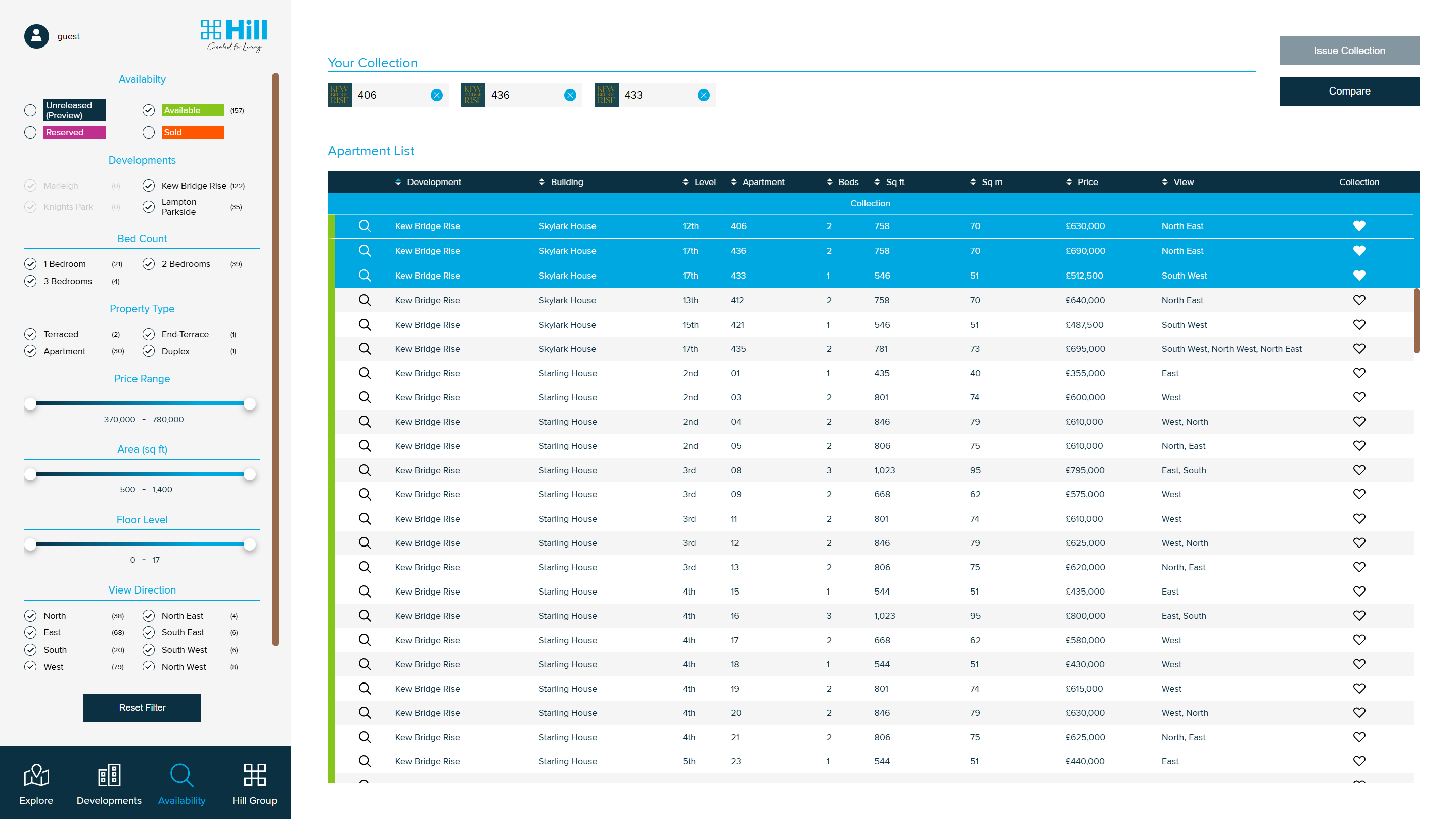Toggle the Available availability filter
Screen dimensions: 1456x819
point(149,110)
